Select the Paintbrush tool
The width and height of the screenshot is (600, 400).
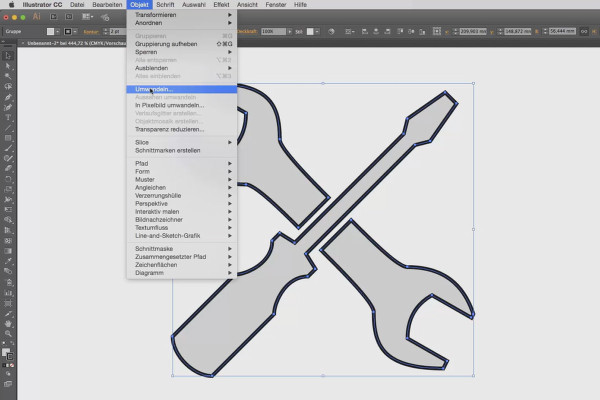click(8, 148)
